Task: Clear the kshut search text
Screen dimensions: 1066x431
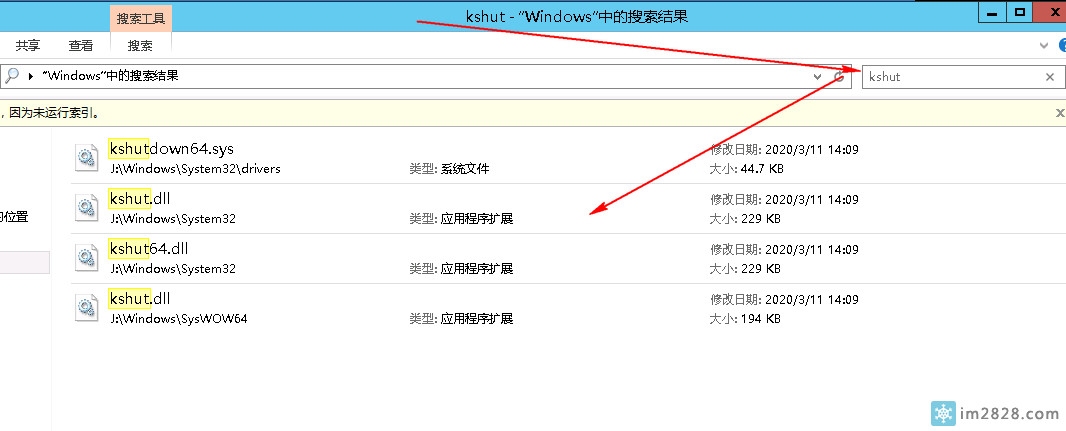Action: [1050, 77]
